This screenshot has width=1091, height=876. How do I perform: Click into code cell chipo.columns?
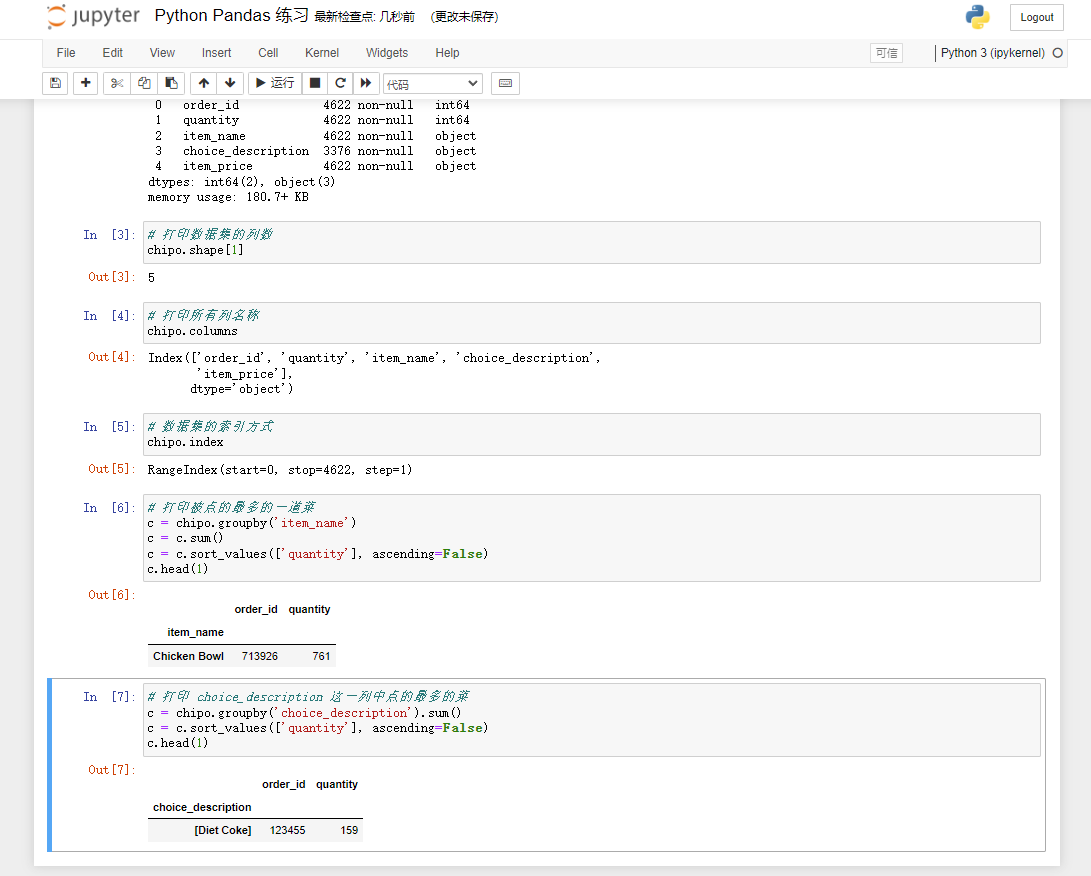(591, 323)
